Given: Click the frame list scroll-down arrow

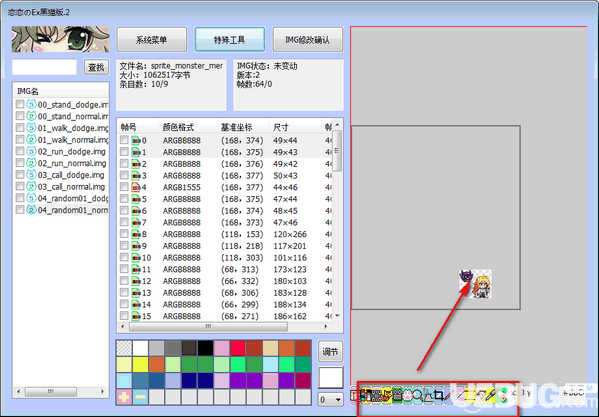Looking at the screenshot, I should click(337, 316).
